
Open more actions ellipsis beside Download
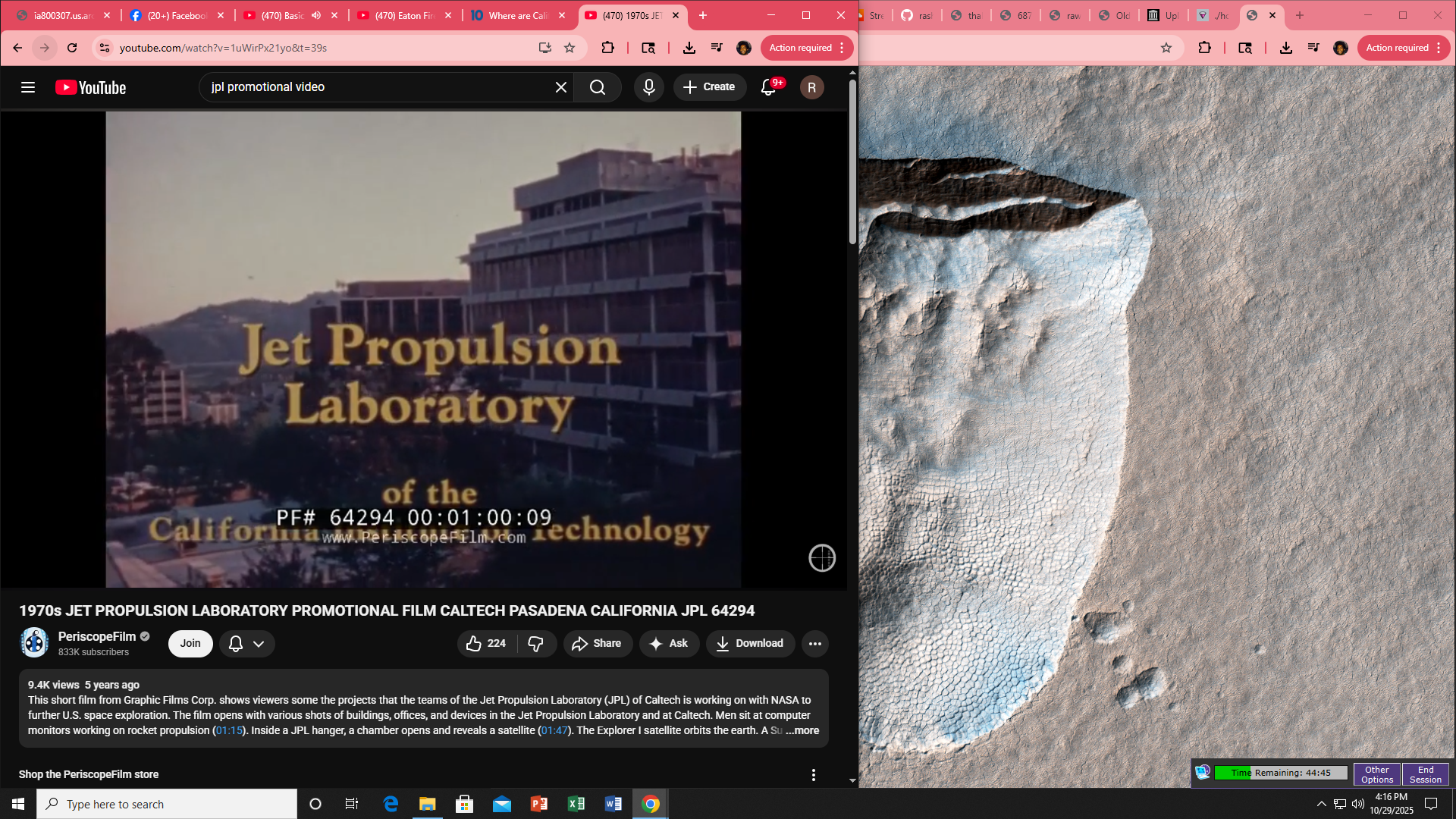[x=814, y=644]
